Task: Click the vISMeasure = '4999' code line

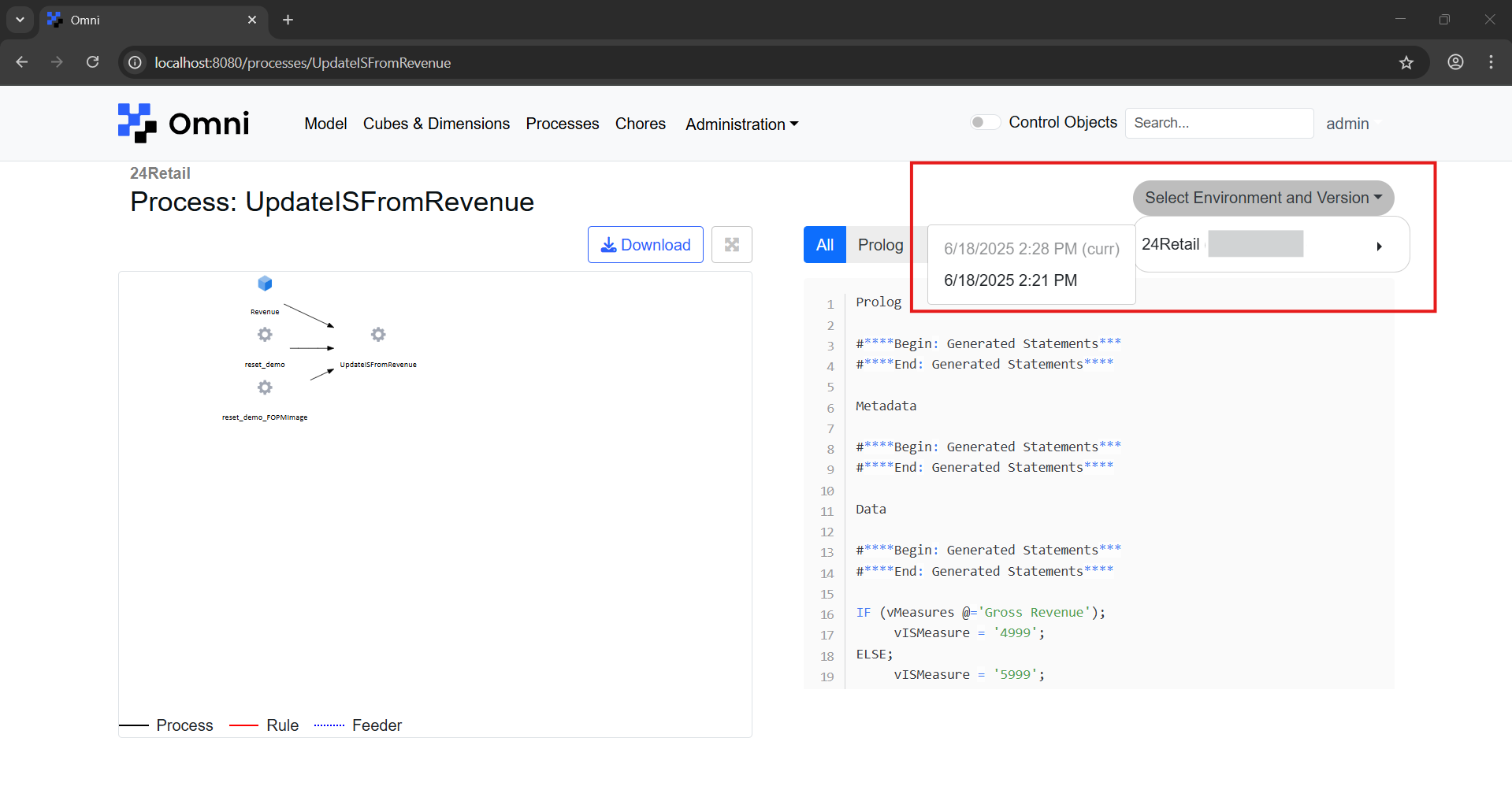Action: point(969,632)
